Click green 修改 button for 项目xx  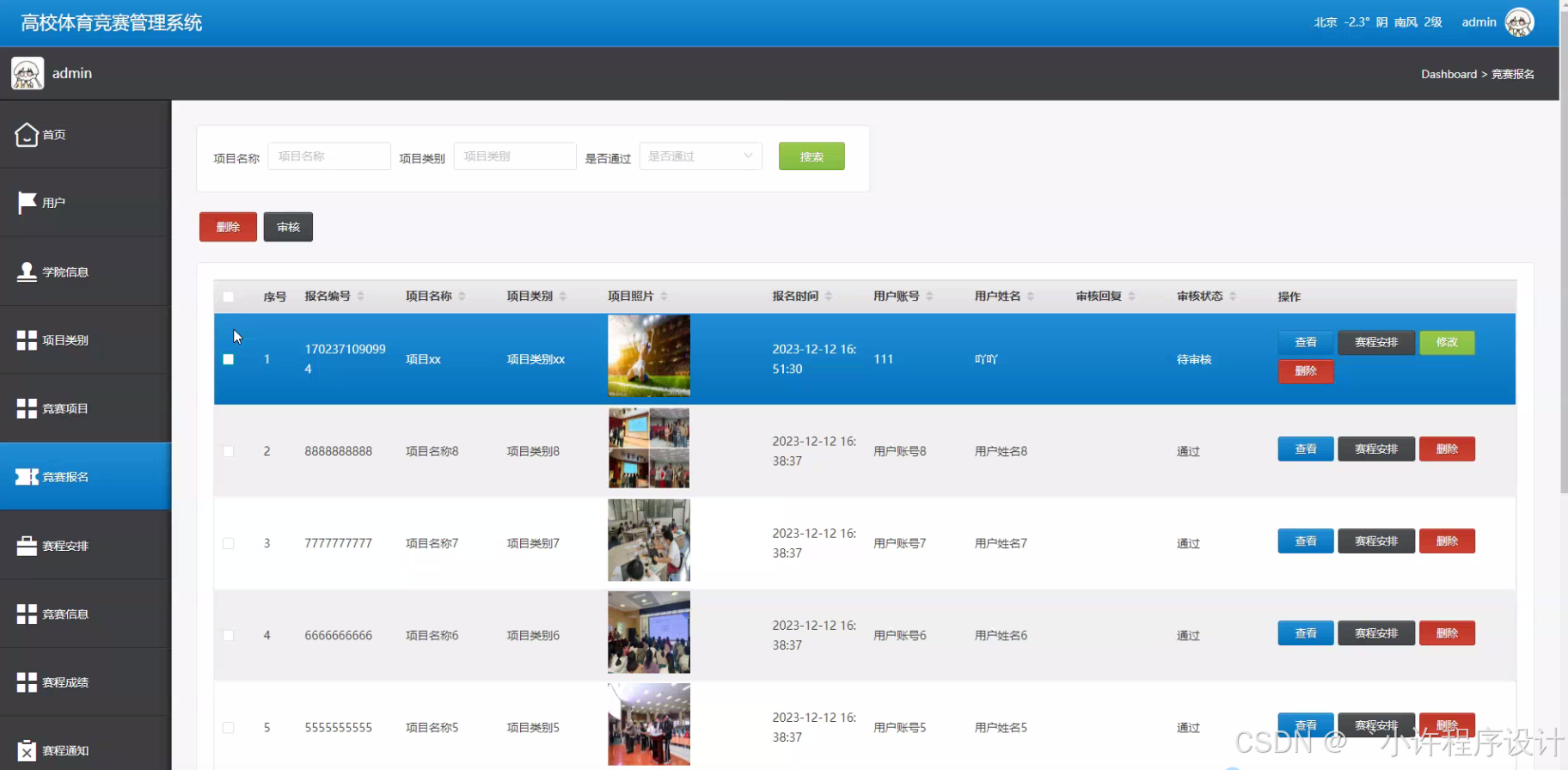click(1447, 342)
